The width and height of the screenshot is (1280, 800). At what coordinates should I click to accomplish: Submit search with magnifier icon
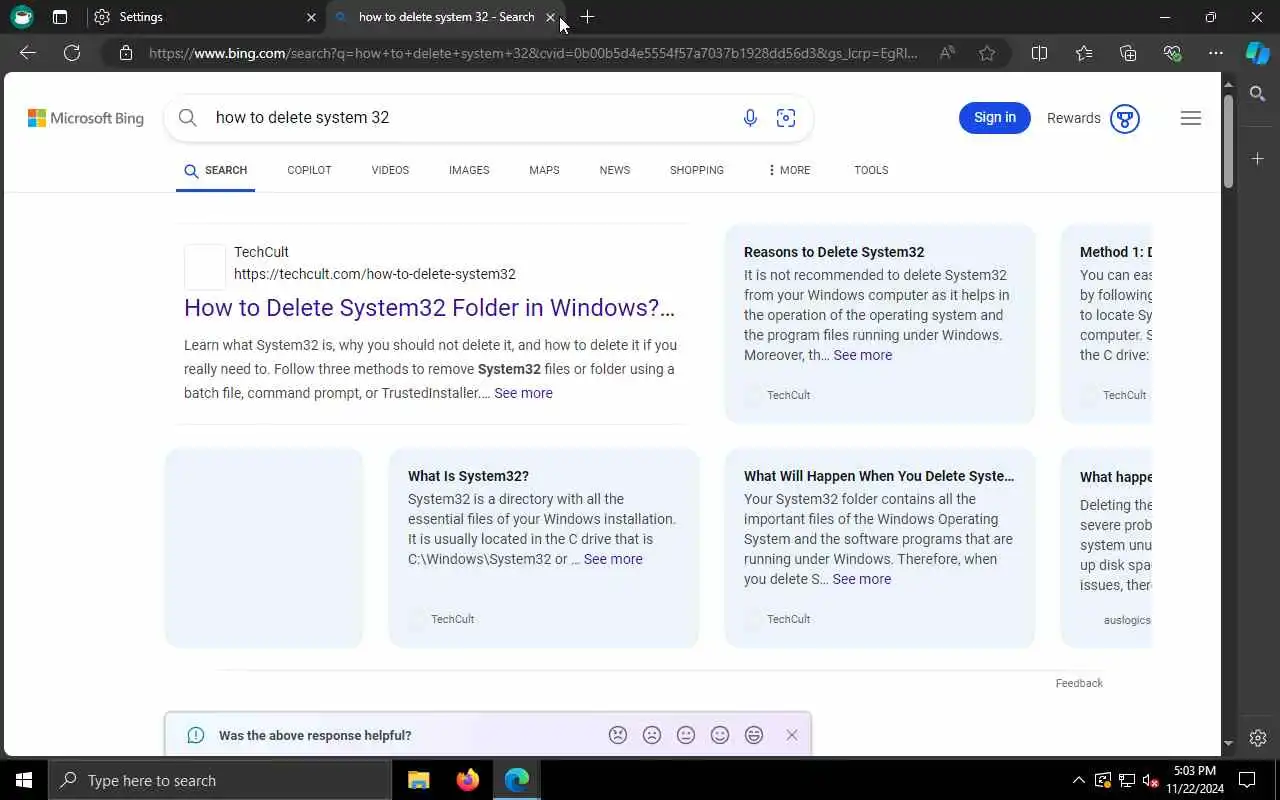tap(187, 118)
